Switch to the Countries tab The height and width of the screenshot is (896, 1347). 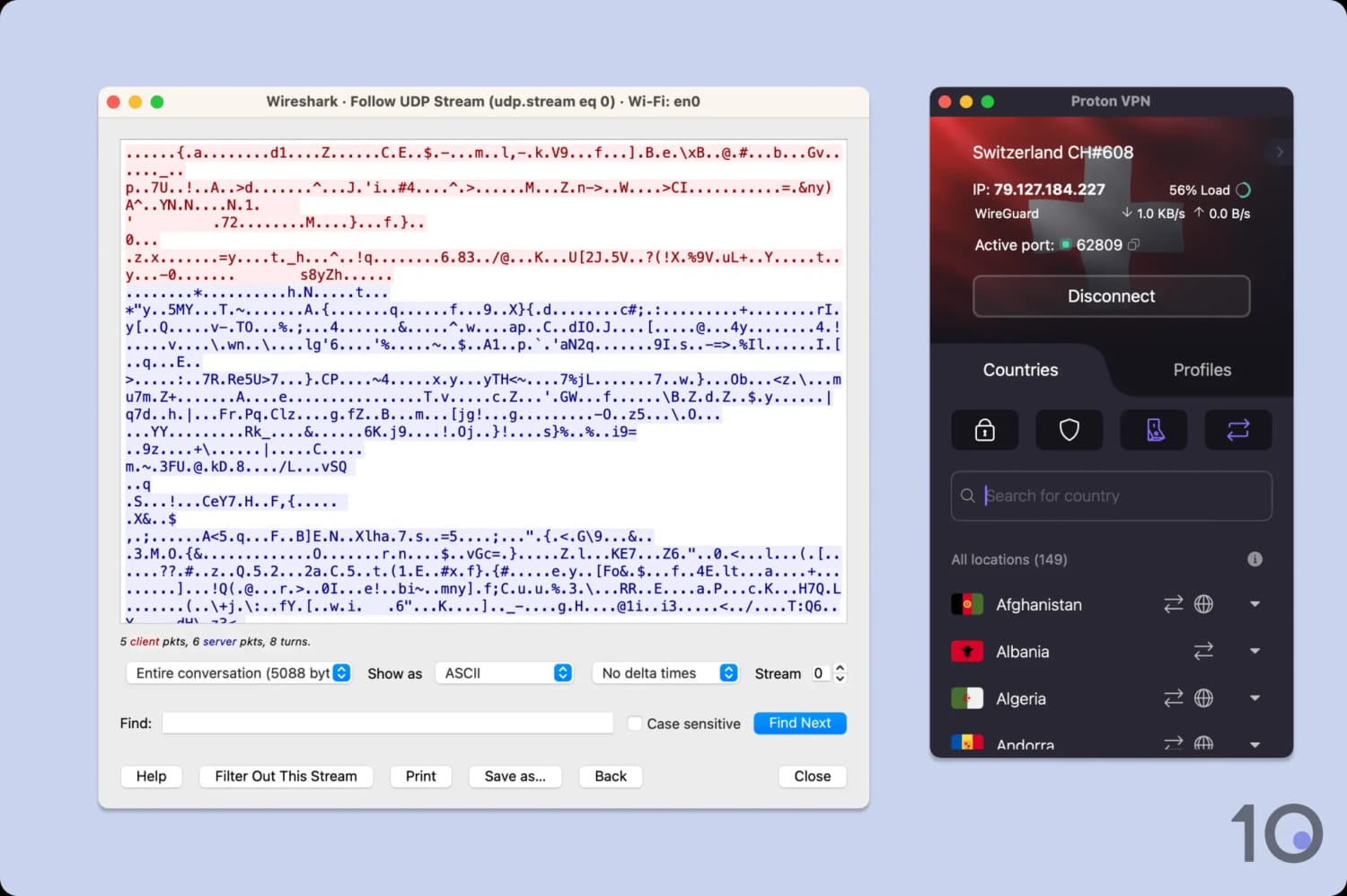[x=1020, y=370]
